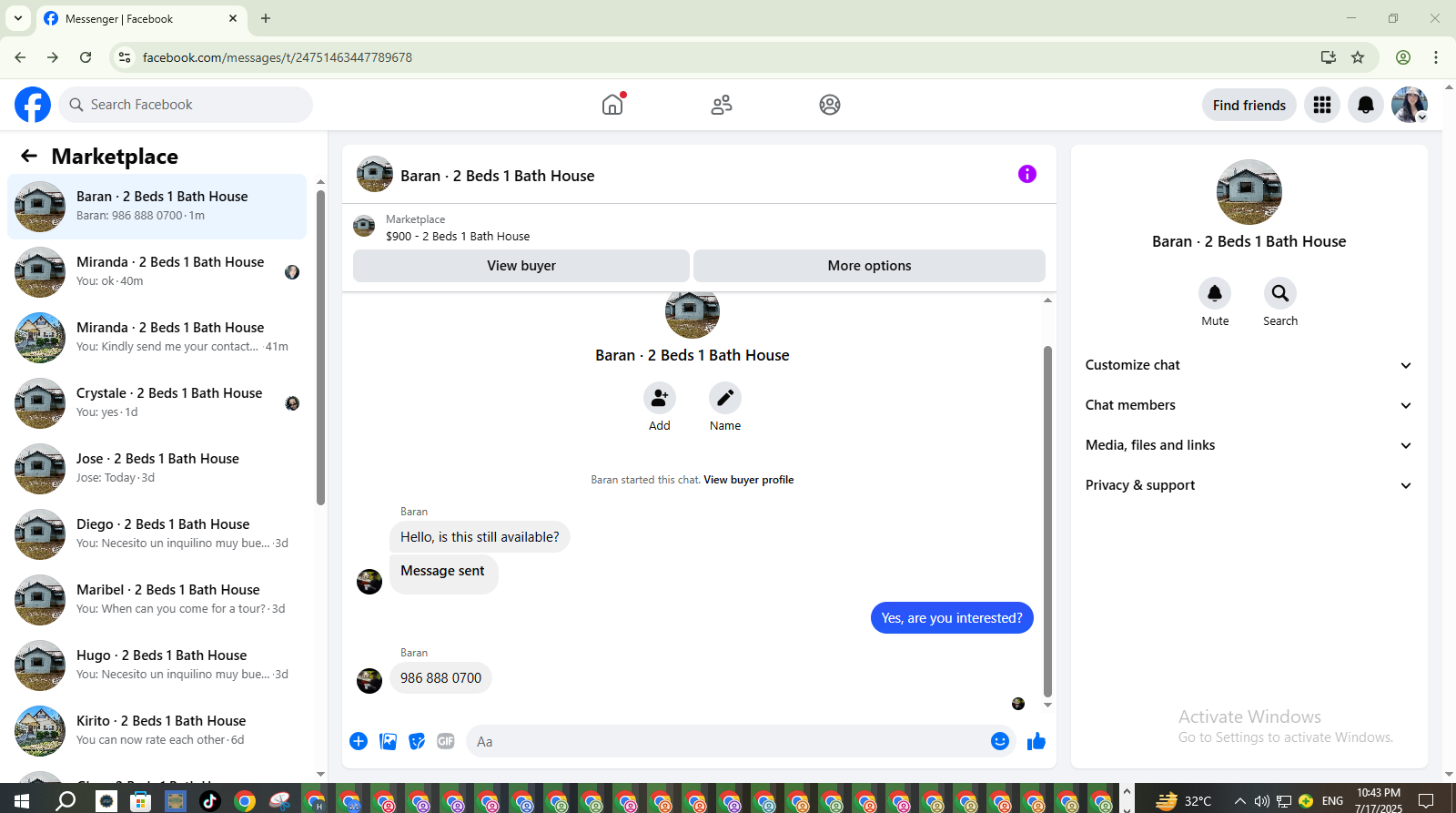Open the Friends icon in the top navigation

coord(722,105)
